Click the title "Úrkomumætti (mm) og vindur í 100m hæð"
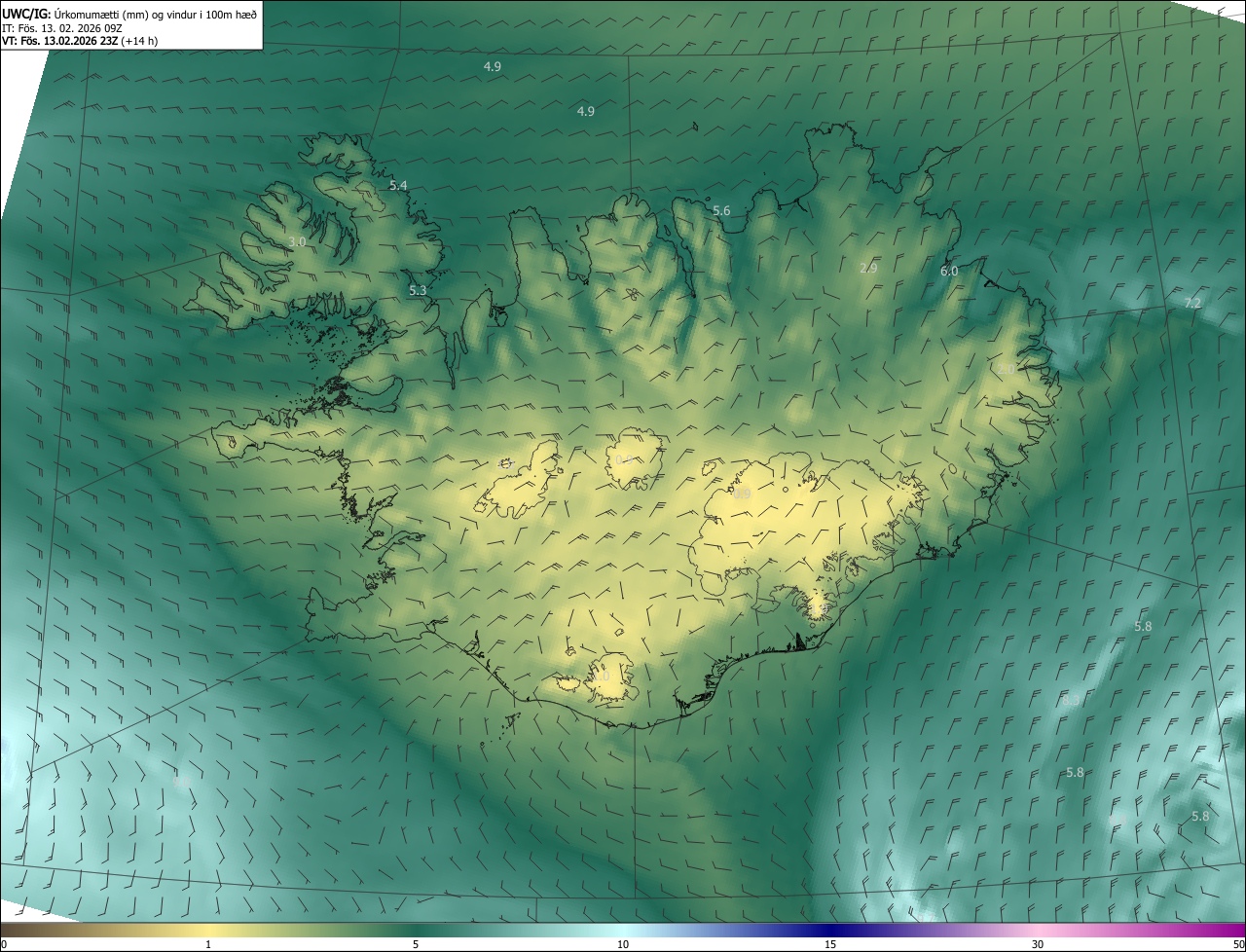Screen dimensions: 1246x952 pos(156,13)
